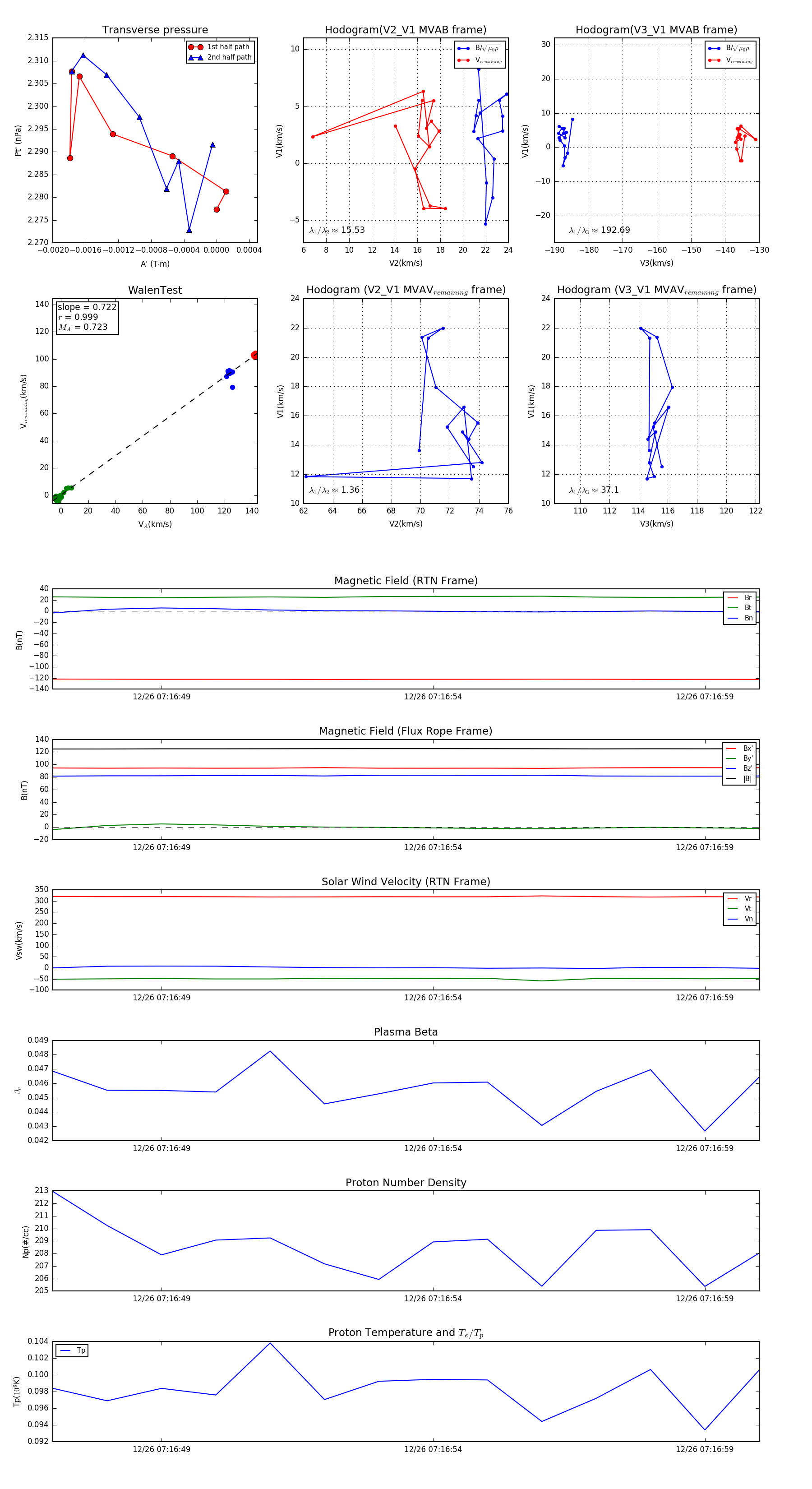The height and width of the screenshot is (1489, 812).
Task: Click the λ1/λ3 ≈ 192.69 annotation
Action: tap(600, 230)
